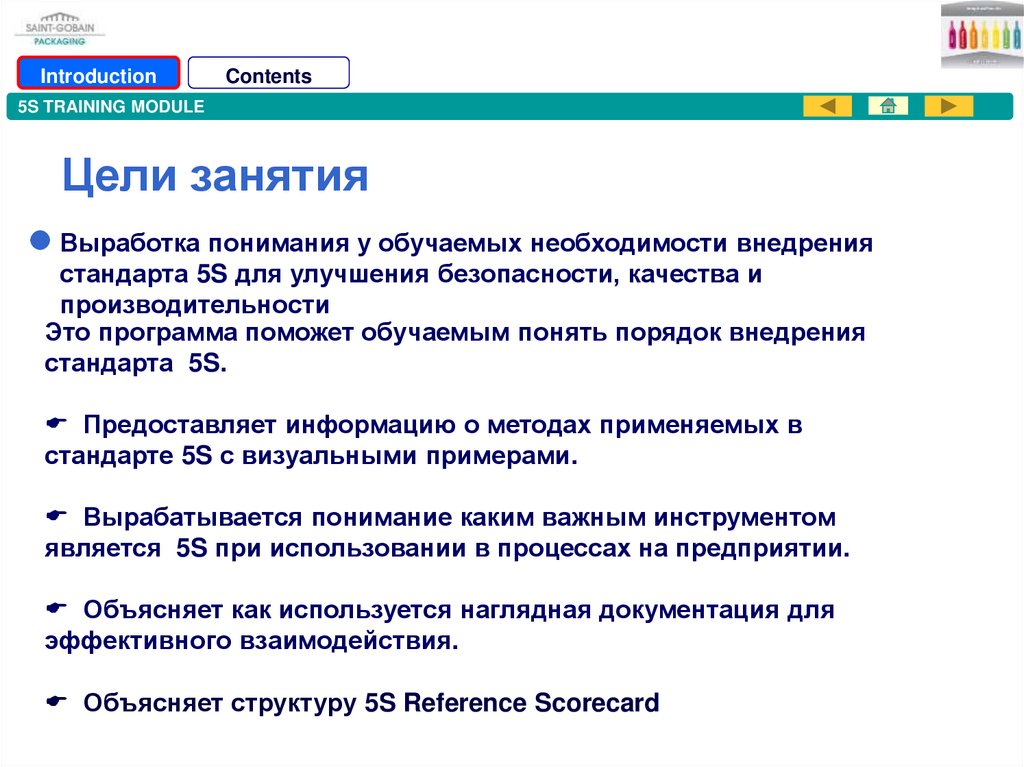
Task: Click the home icon in the teal bar
Action: coord(887,106)
